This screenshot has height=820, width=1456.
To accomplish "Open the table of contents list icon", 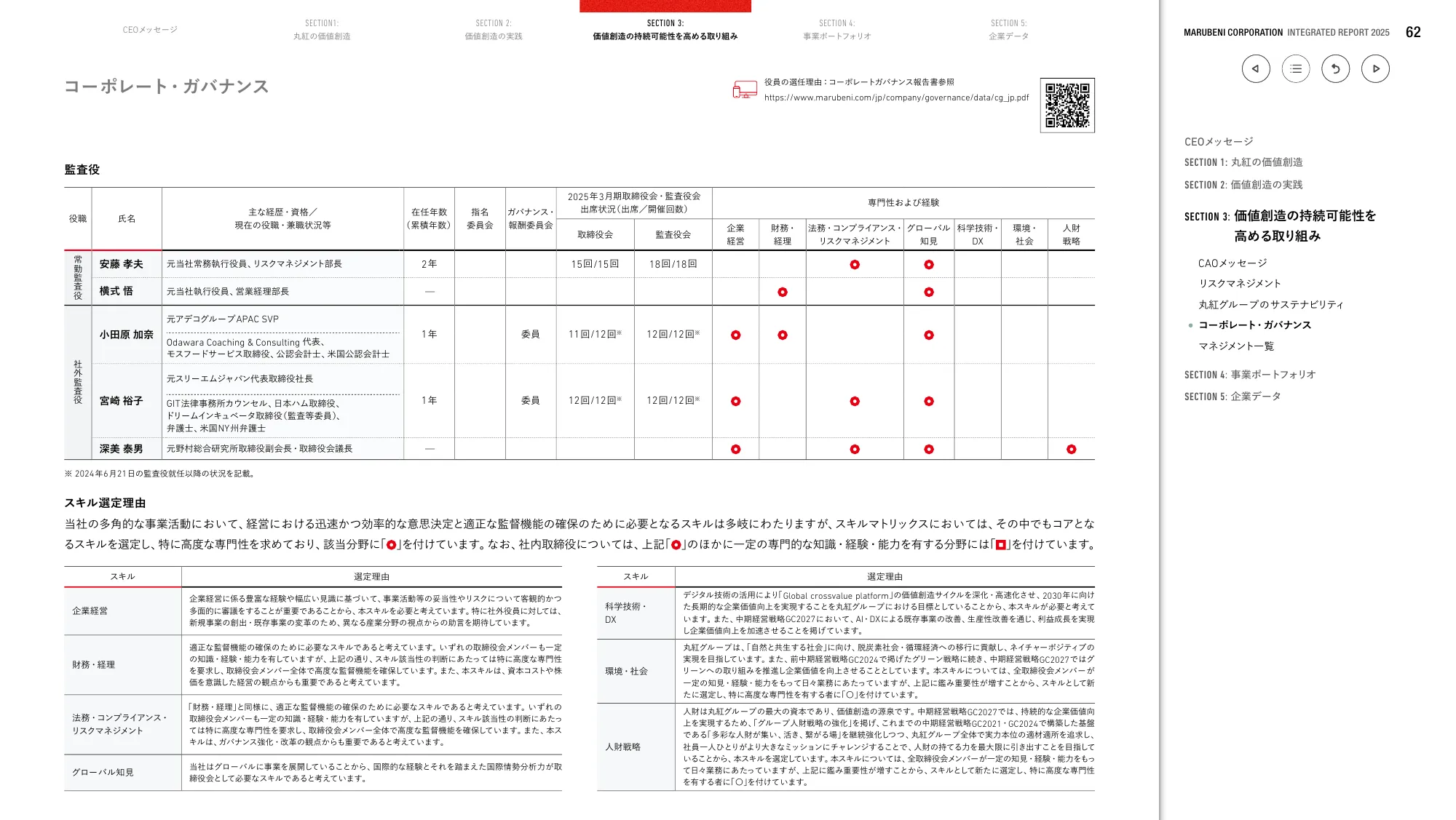I will tap(1295, 68).
